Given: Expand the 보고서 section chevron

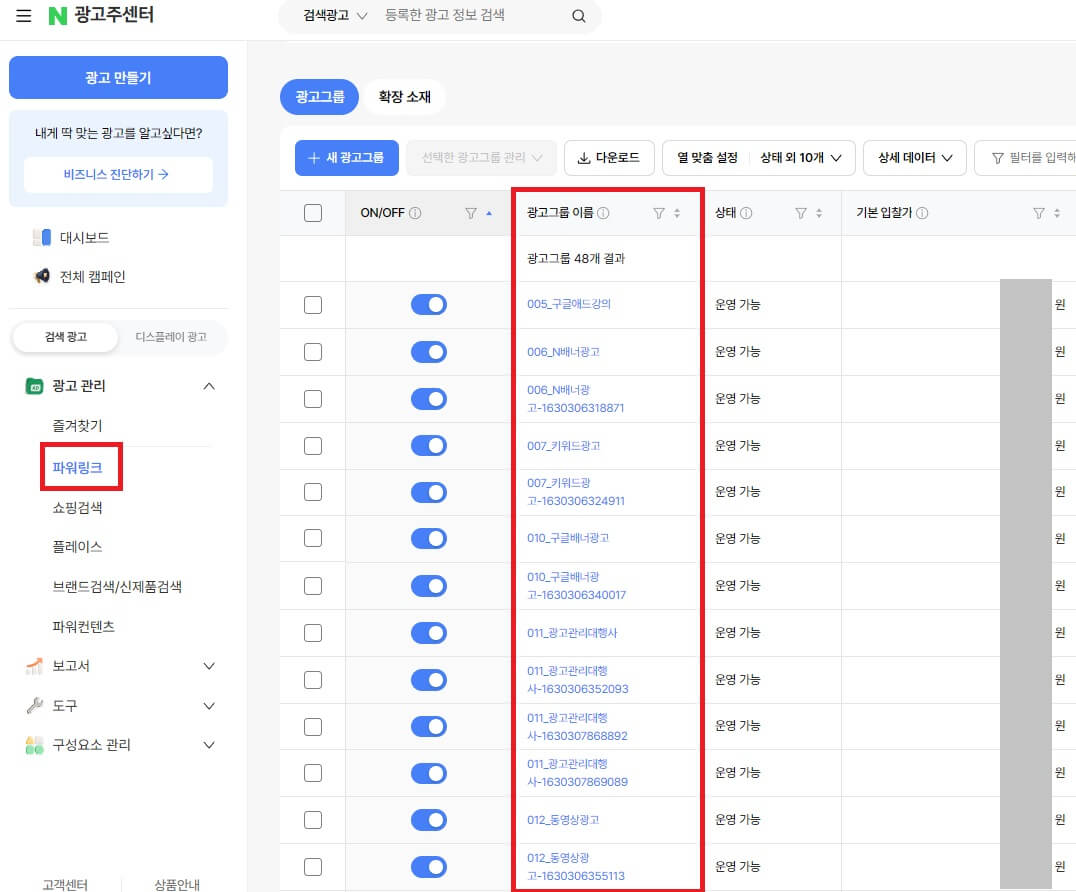Looking at the screenshot, I should click(x=209, y=666).
